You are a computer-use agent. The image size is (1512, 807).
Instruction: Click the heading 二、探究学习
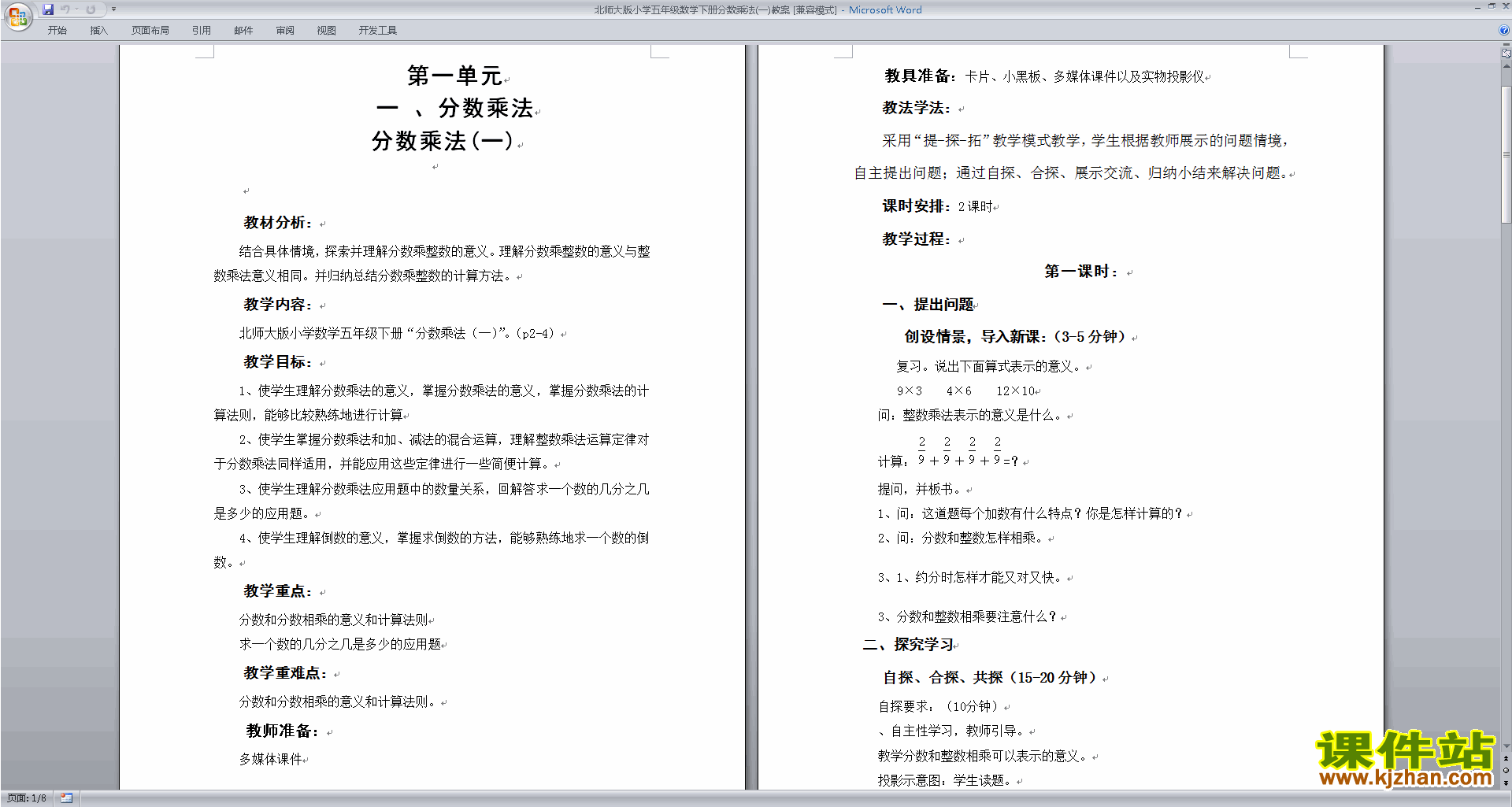(x=909, y=645)
